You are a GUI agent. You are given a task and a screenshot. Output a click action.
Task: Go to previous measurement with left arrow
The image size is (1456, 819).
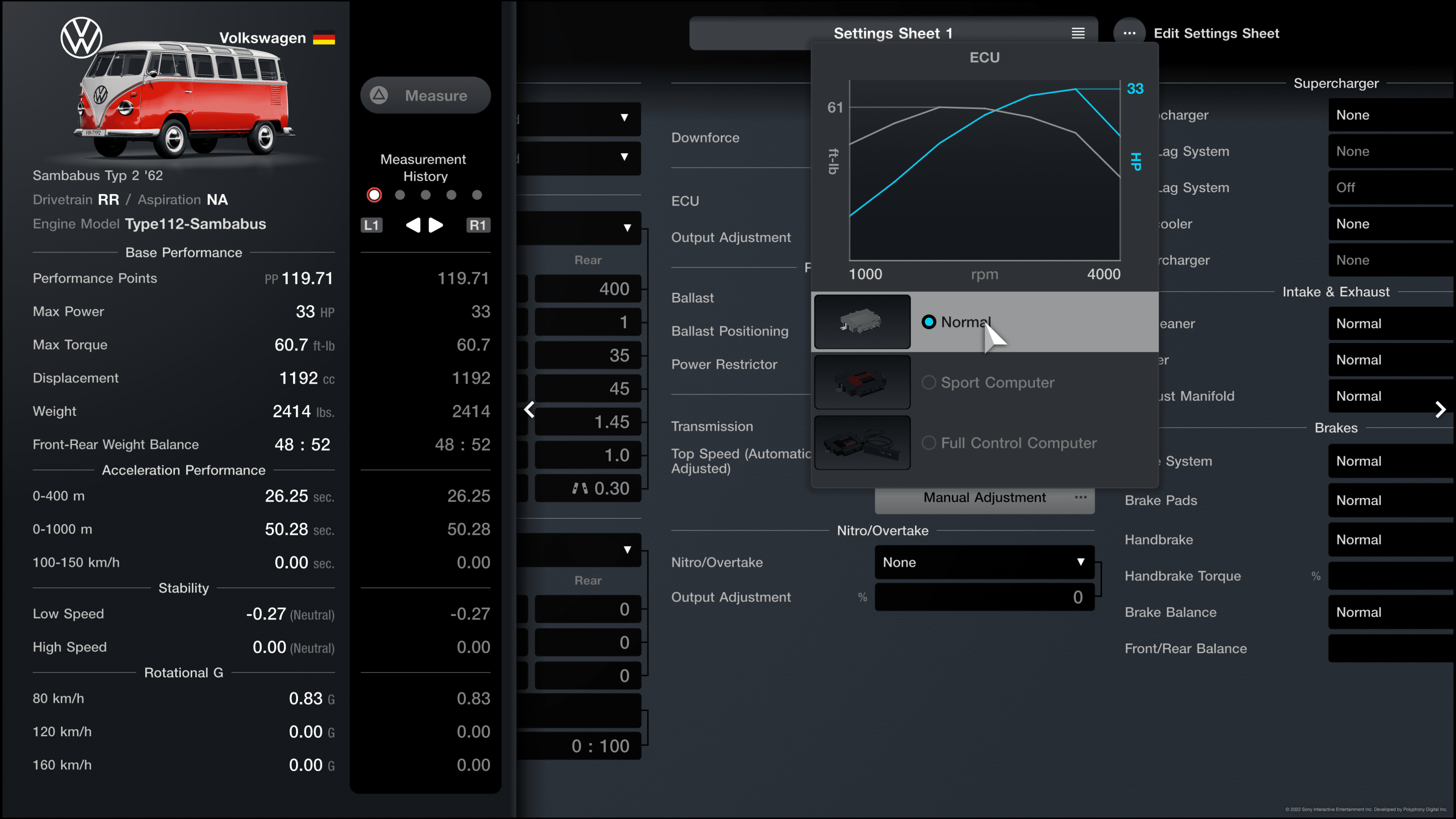click(413, 225)
